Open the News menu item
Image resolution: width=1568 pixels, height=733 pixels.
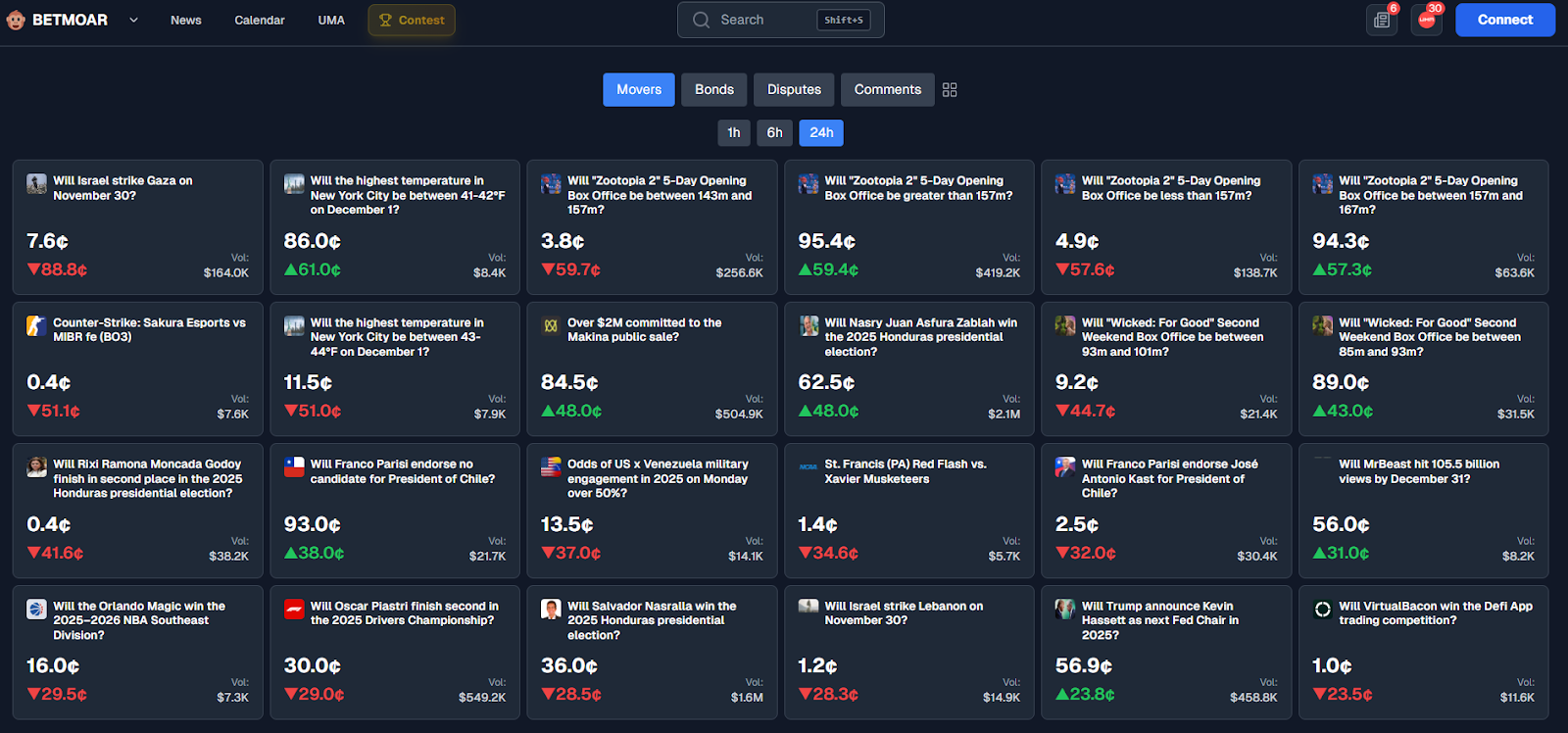tap(185, 20)
